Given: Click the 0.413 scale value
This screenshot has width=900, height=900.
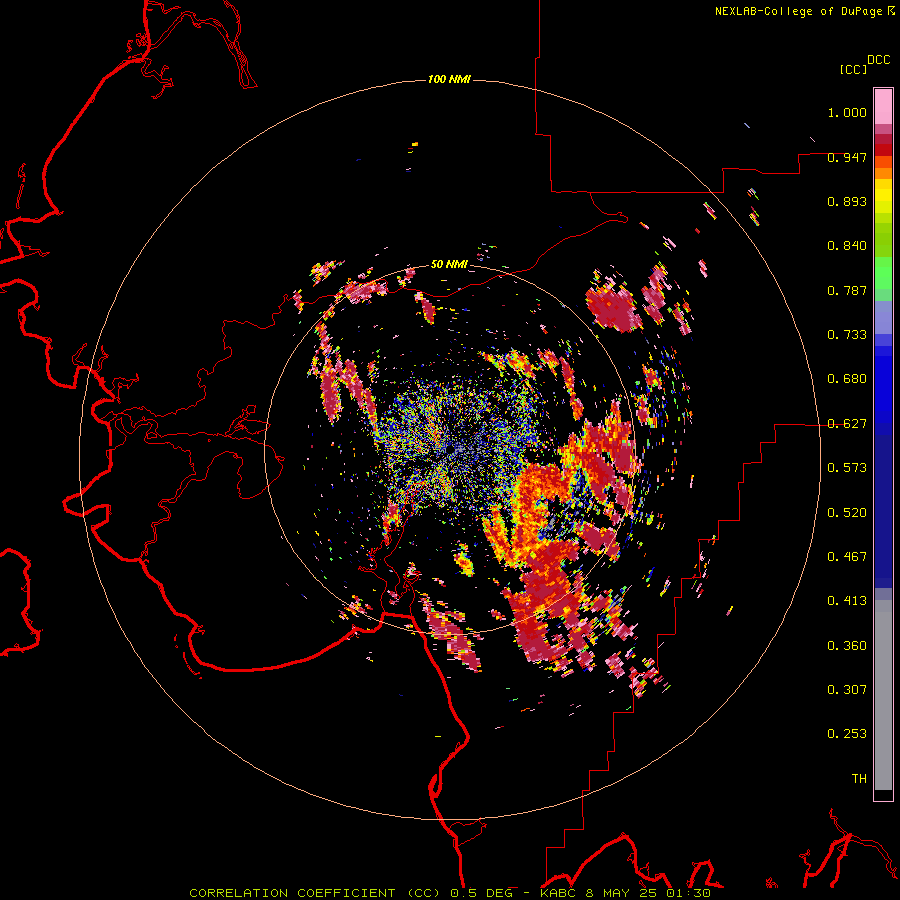Looking at the screenshot, I should [x=847, y=601].
